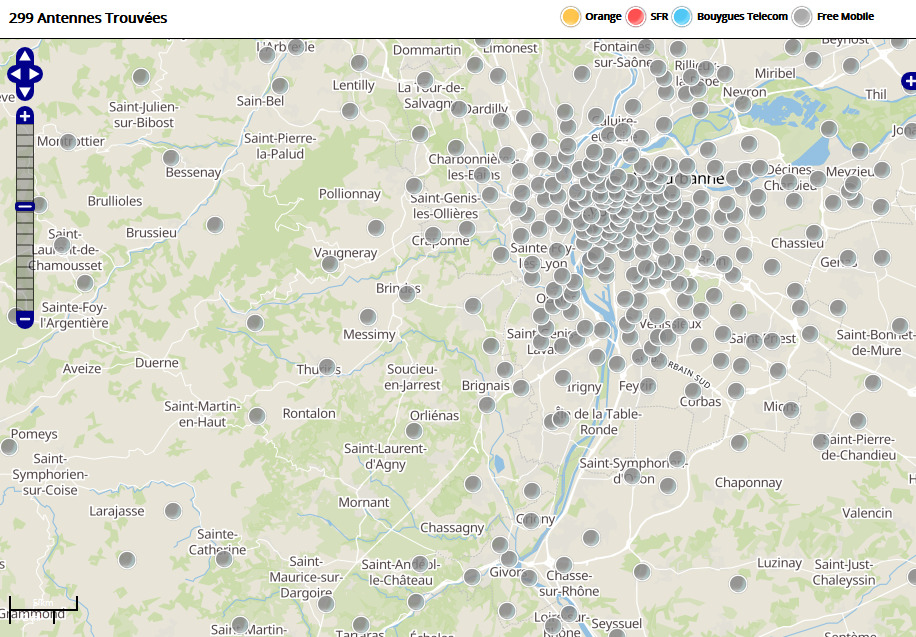Zoom in with the plus button

coord(25,116)
